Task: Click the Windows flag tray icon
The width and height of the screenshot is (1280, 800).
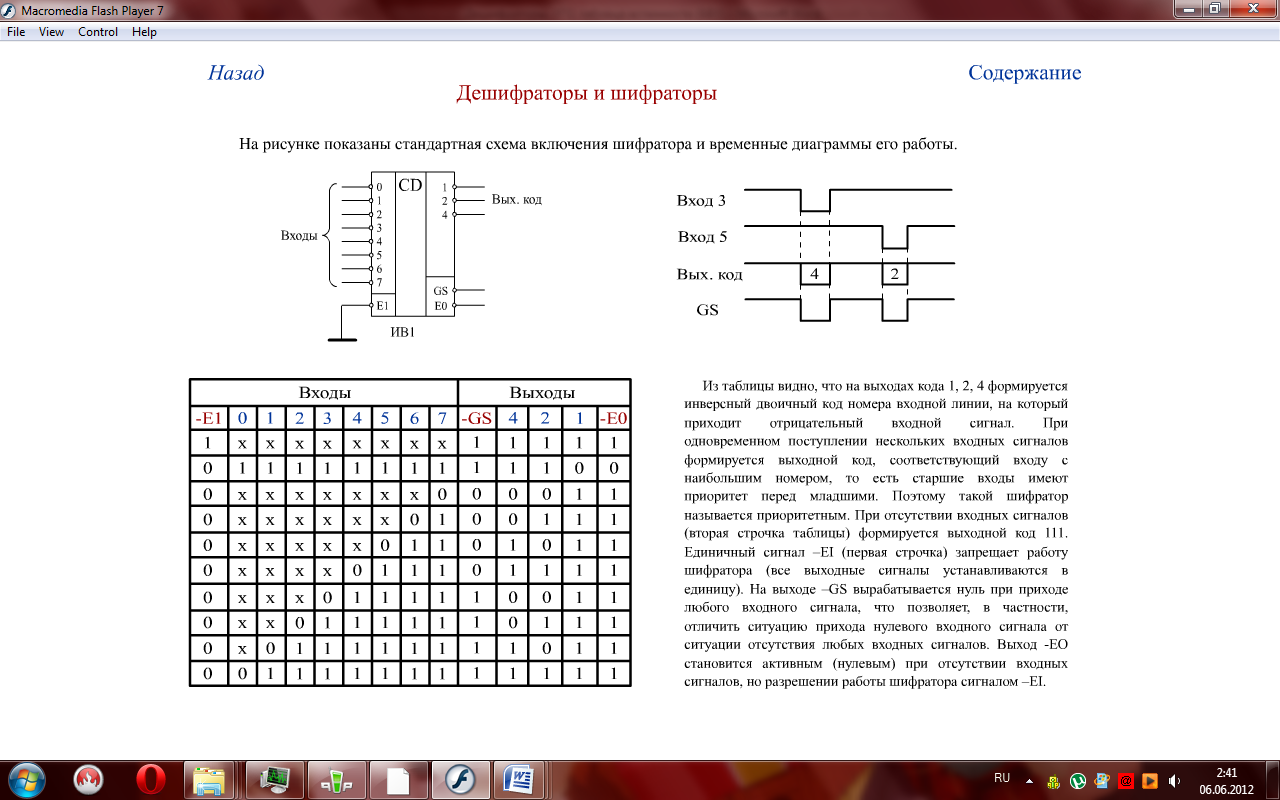Action: [1102, 781]
